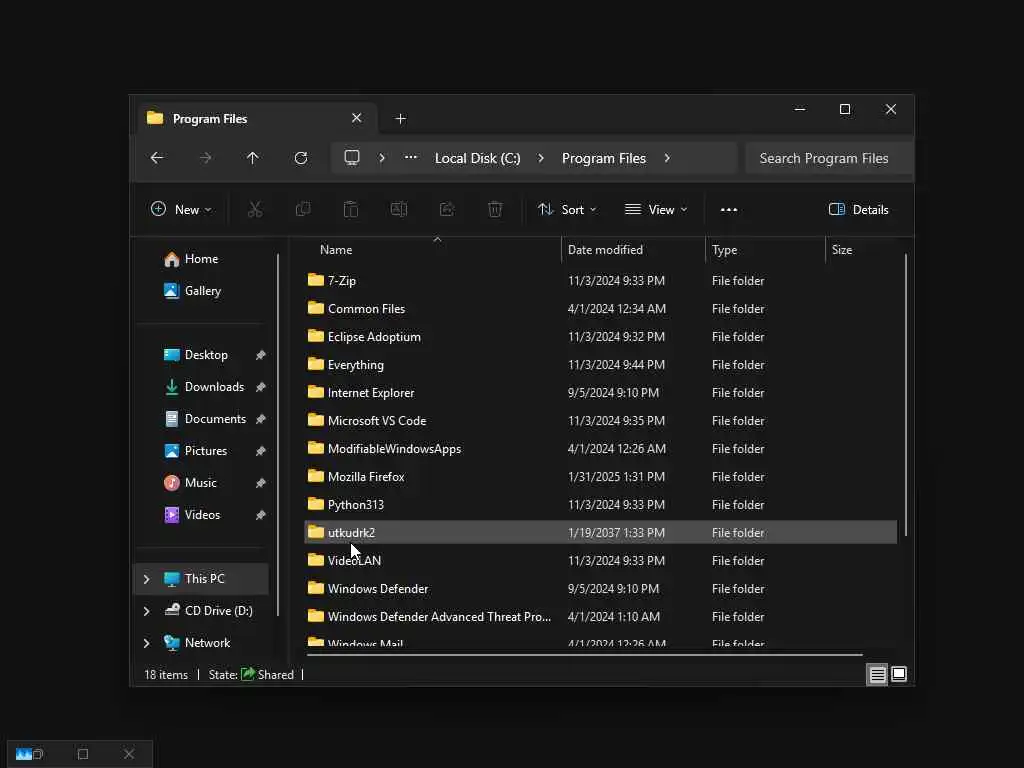
Task: Click the Share toolbar icon
Action: tap(447, 209)
